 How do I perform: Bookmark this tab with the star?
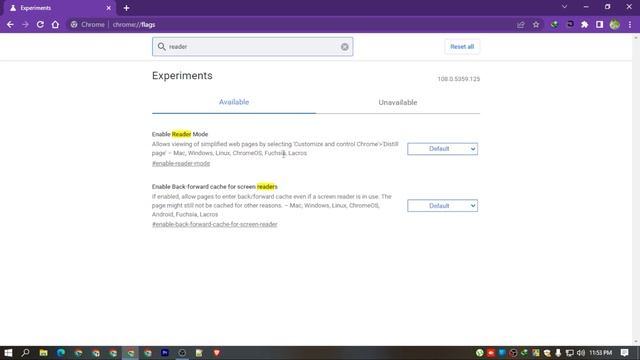point(536,24)
